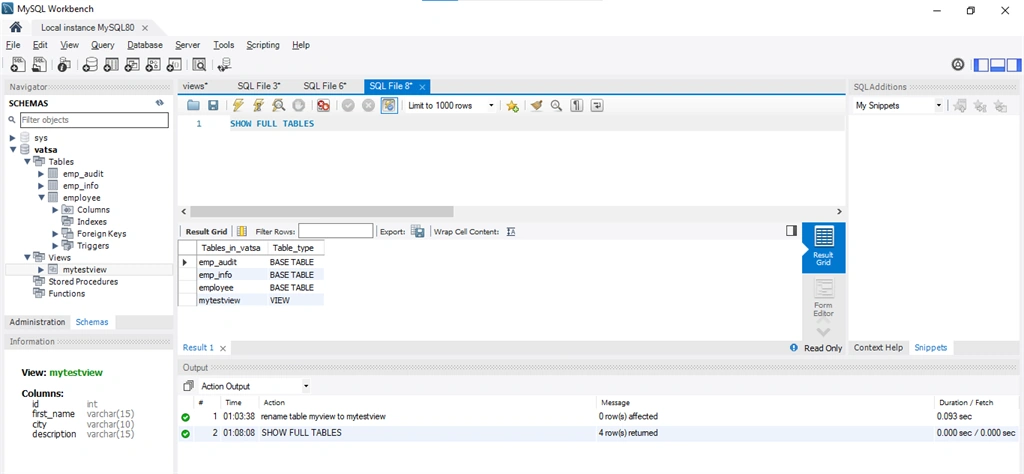Viewport: 1024px width, 474px height.
Task: Beautify the query with the broom icon
Action: [x=536, y=105]
